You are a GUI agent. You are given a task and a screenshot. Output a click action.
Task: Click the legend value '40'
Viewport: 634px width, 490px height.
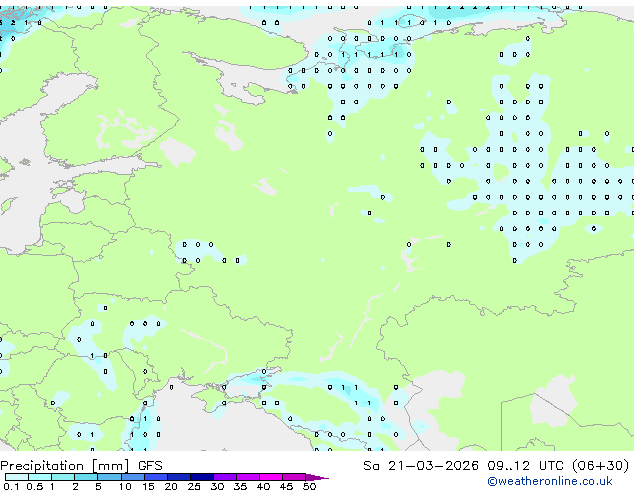pos(263,486)
